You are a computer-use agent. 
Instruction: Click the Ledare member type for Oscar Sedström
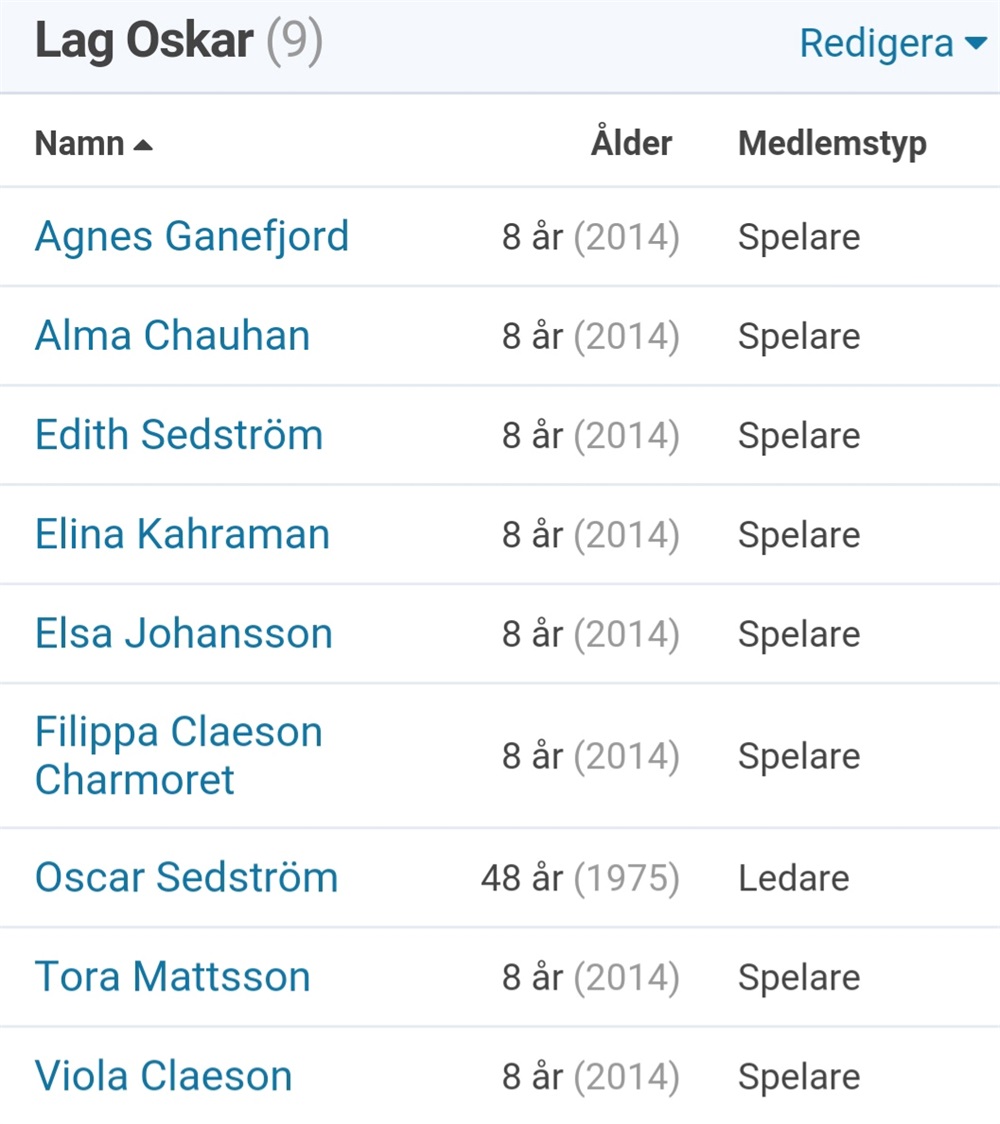coord(794,877)
